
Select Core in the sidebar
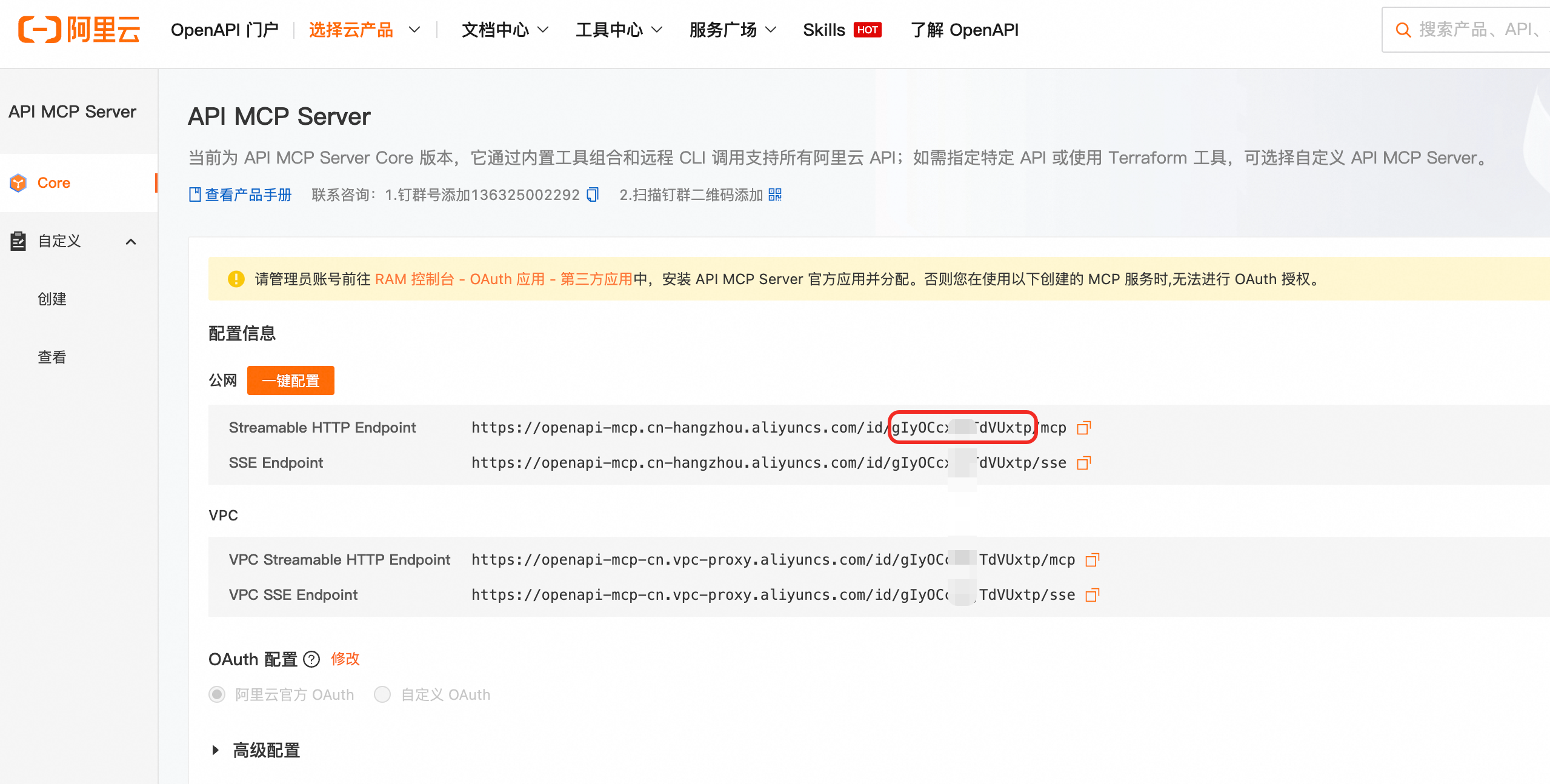[x=79, y=182]
